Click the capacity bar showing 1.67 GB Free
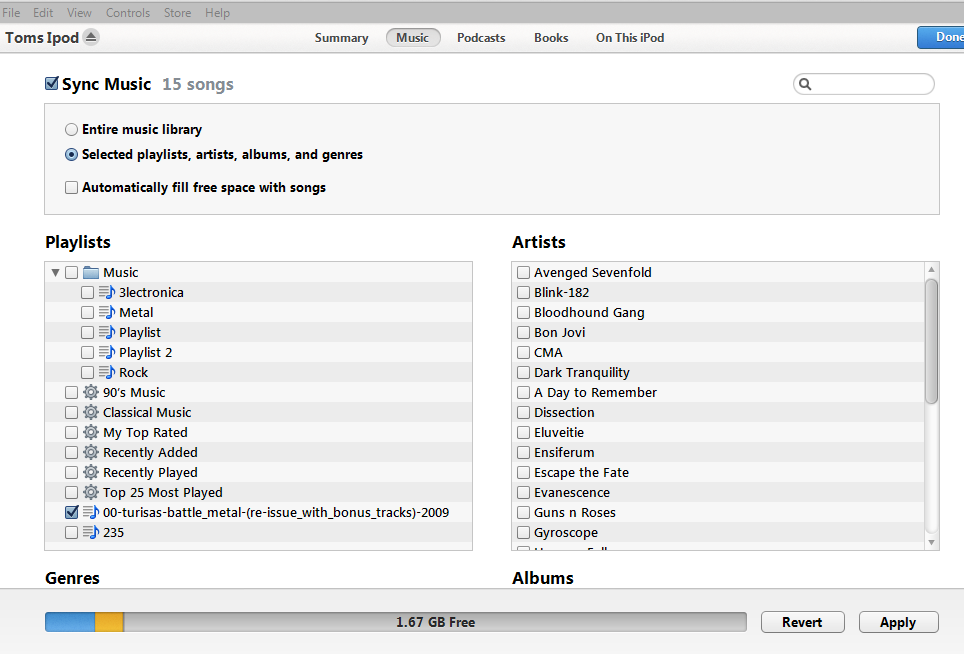The height and width of the screenshot is (654, 964). point(396,622)
